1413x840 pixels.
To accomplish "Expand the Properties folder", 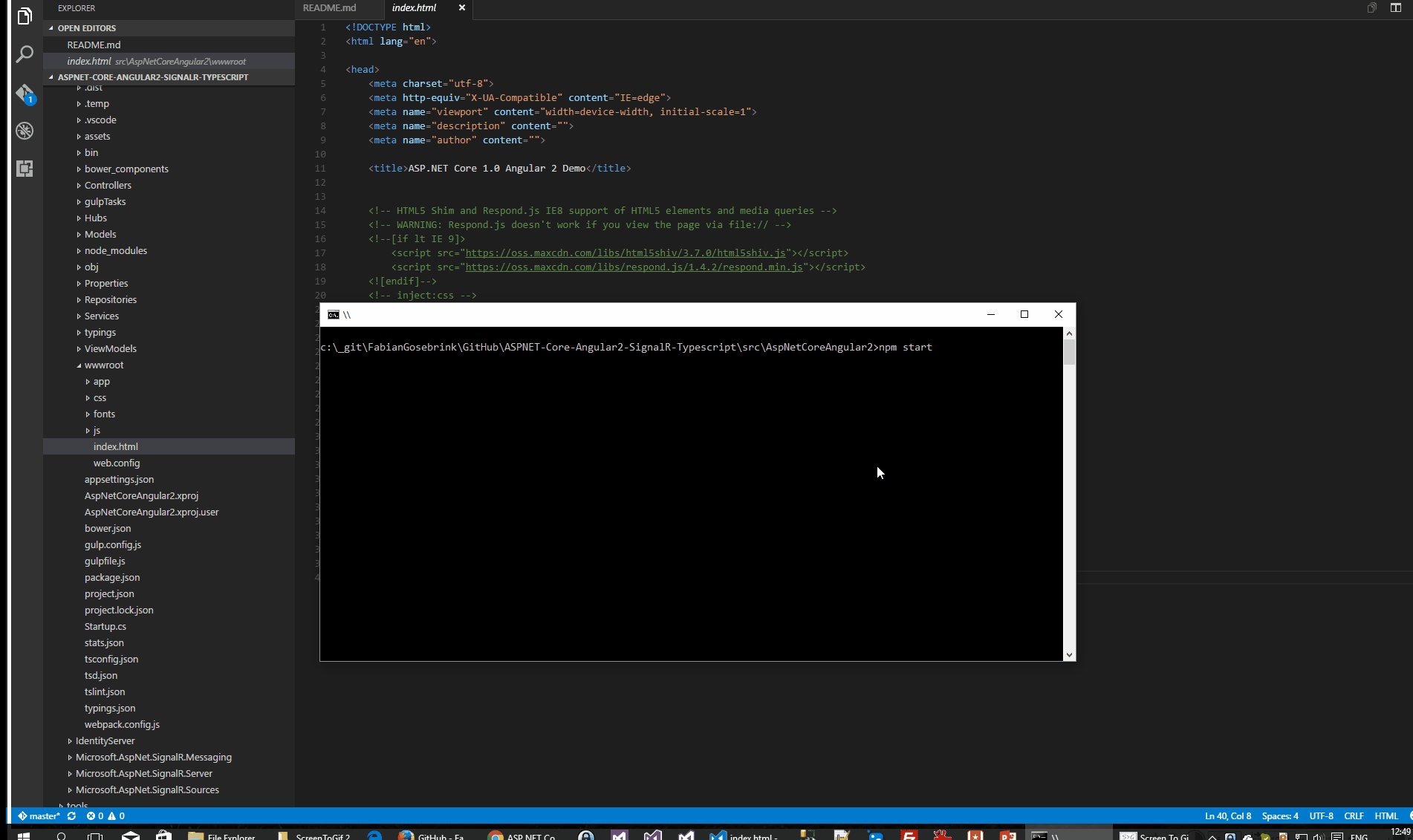I will coord(169,283).
